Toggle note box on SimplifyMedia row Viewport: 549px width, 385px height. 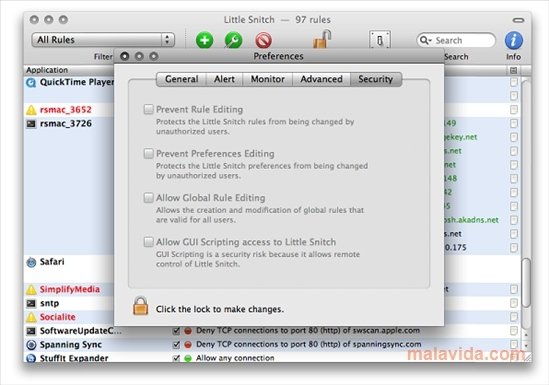(x=514, y=289)
